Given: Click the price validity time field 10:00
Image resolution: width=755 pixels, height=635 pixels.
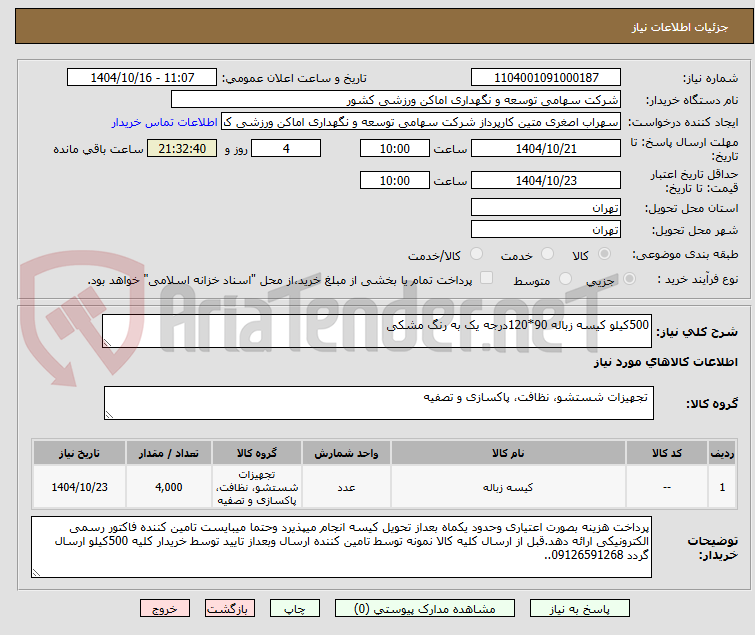Looking at the screenshot, I should point(394,180).
